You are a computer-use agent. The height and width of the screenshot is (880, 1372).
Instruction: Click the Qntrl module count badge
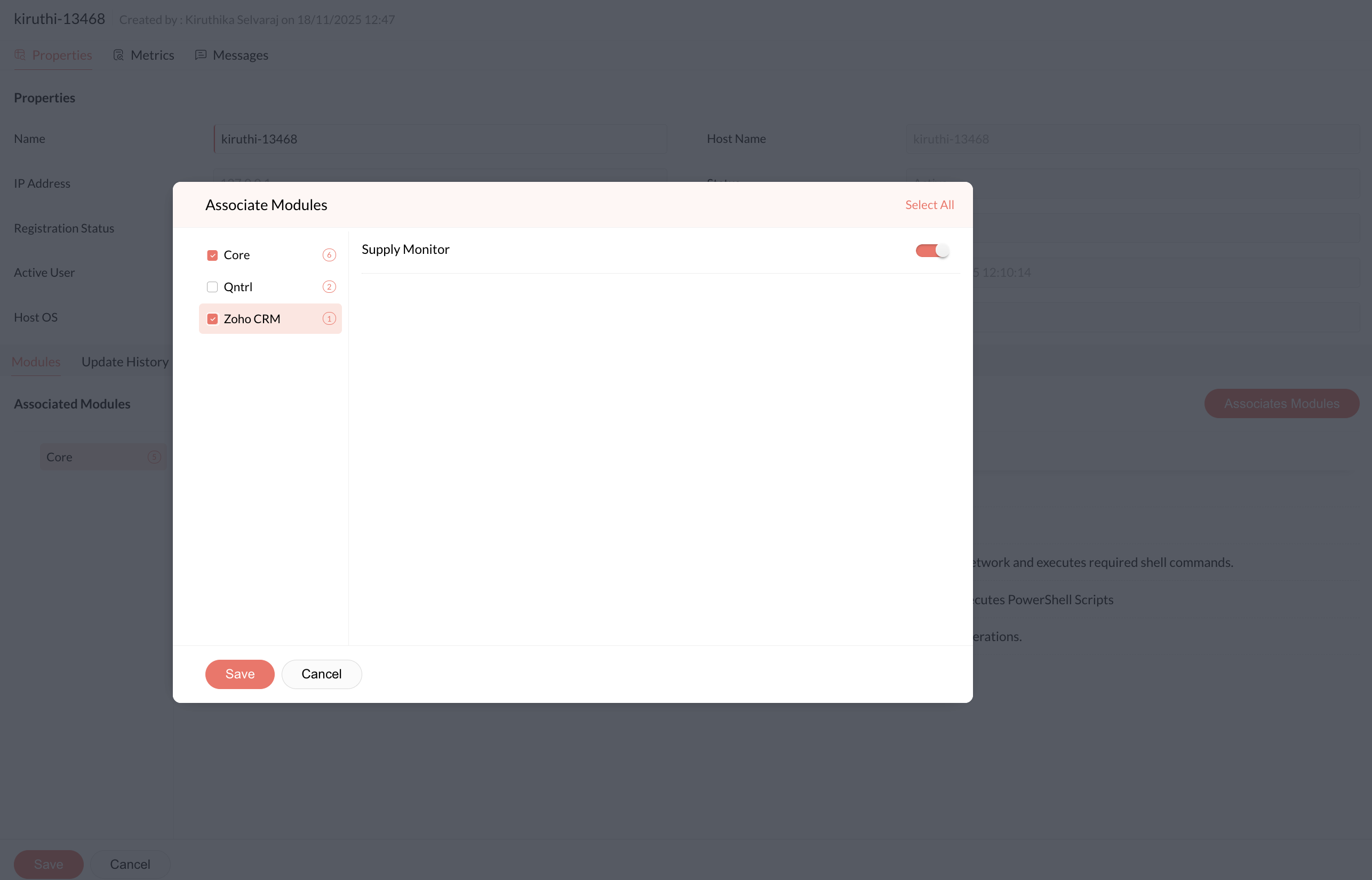pyautogui.click(x=329, y=287)
